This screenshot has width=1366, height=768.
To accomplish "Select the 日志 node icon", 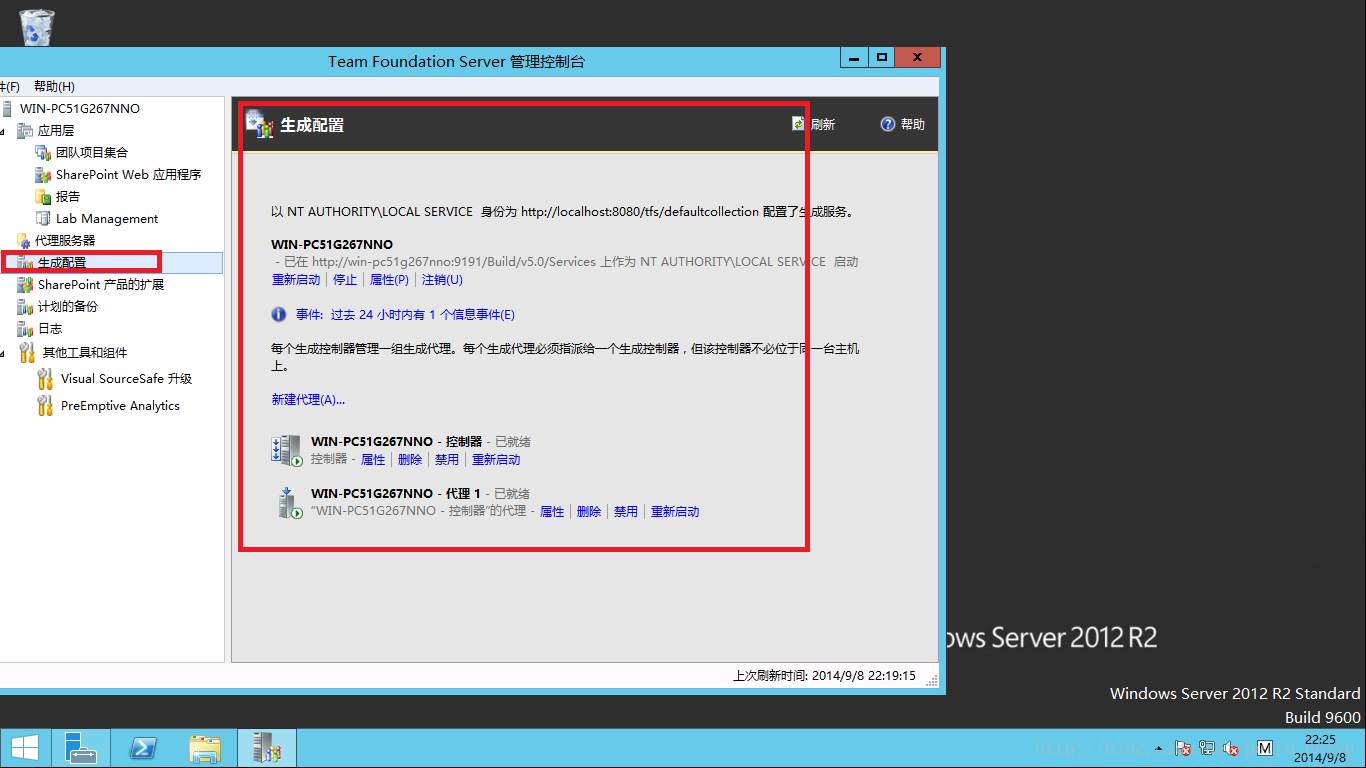I will pos(25,328).
